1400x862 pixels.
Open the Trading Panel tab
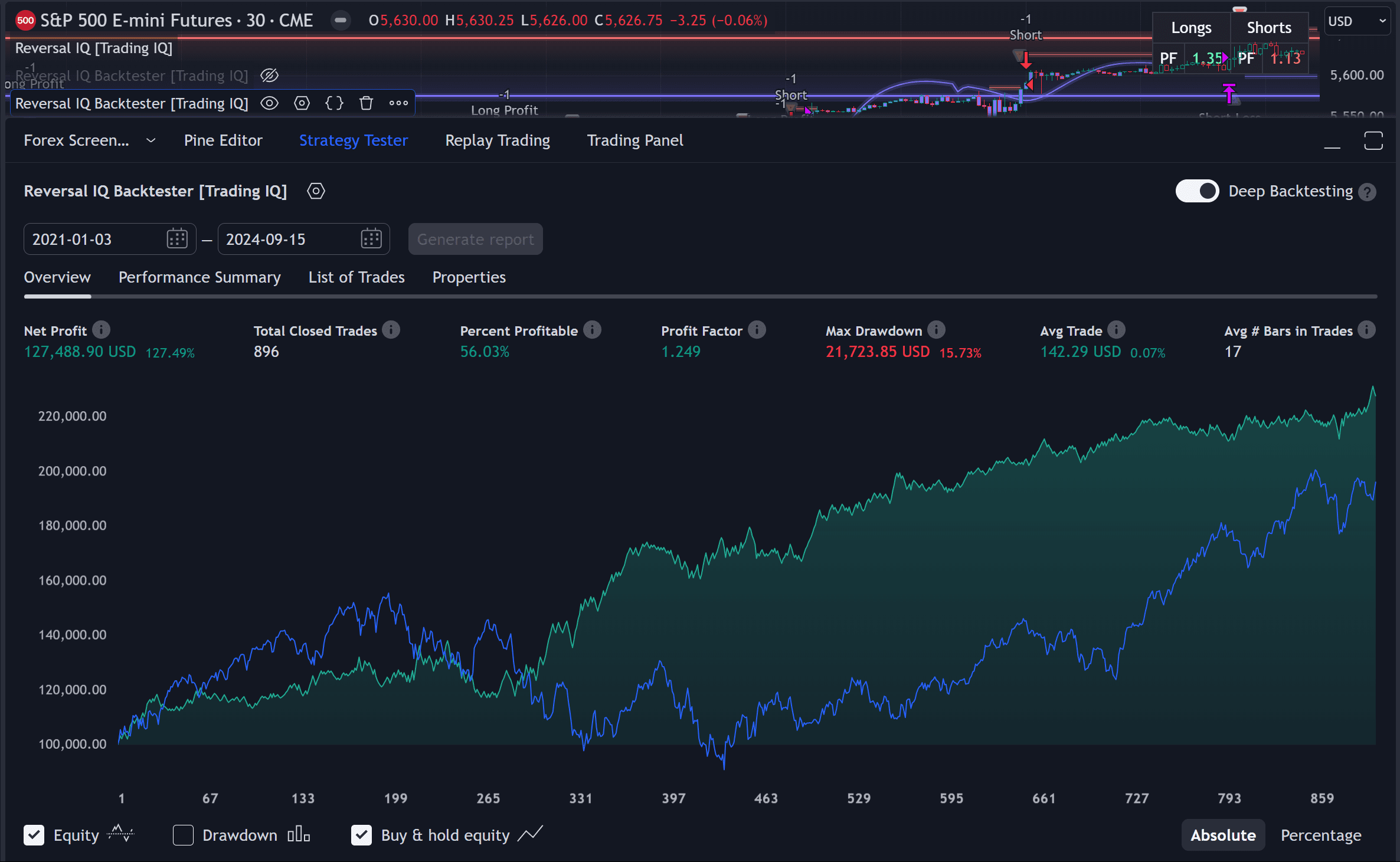(x=635, y=140)
